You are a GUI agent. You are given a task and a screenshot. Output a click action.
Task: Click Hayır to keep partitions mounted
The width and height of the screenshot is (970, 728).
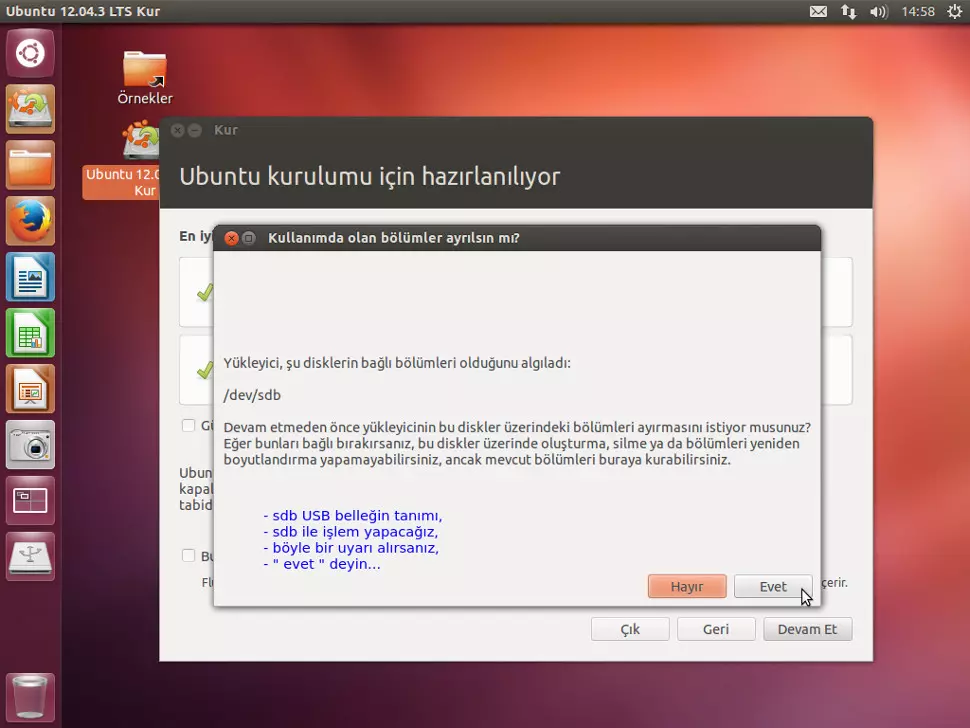[687, 586]
